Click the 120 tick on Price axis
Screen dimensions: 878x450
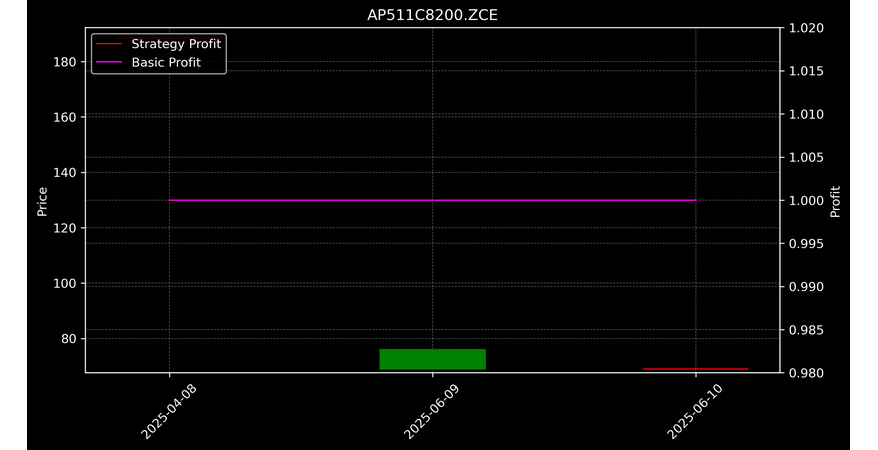pos(65,228)
